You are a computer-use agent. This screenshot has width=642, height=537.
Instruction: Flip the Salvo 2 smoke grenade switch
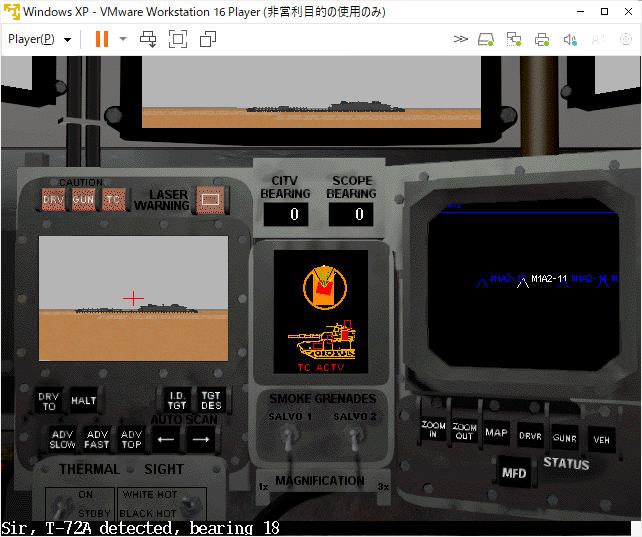355,439
